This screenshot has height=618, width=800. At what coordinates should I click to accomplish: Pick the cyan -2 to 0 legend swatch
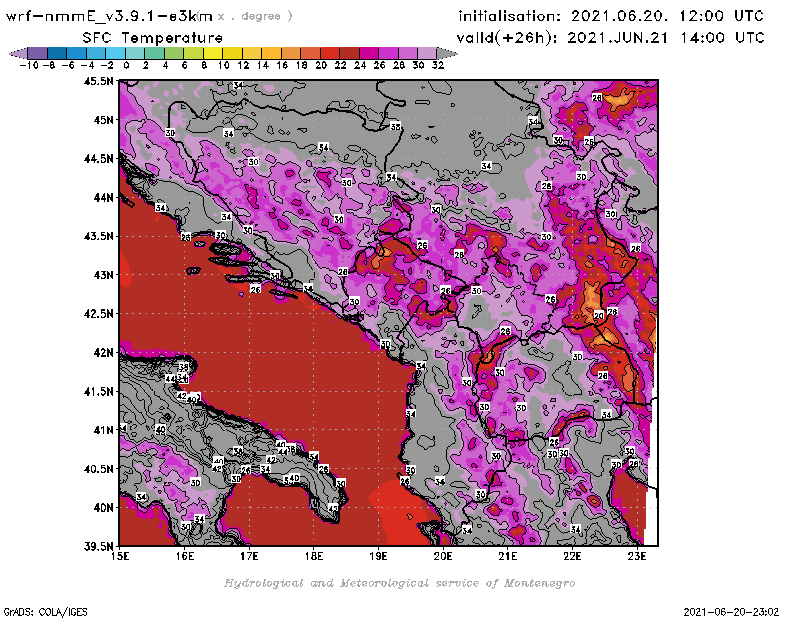pos(115,53)
